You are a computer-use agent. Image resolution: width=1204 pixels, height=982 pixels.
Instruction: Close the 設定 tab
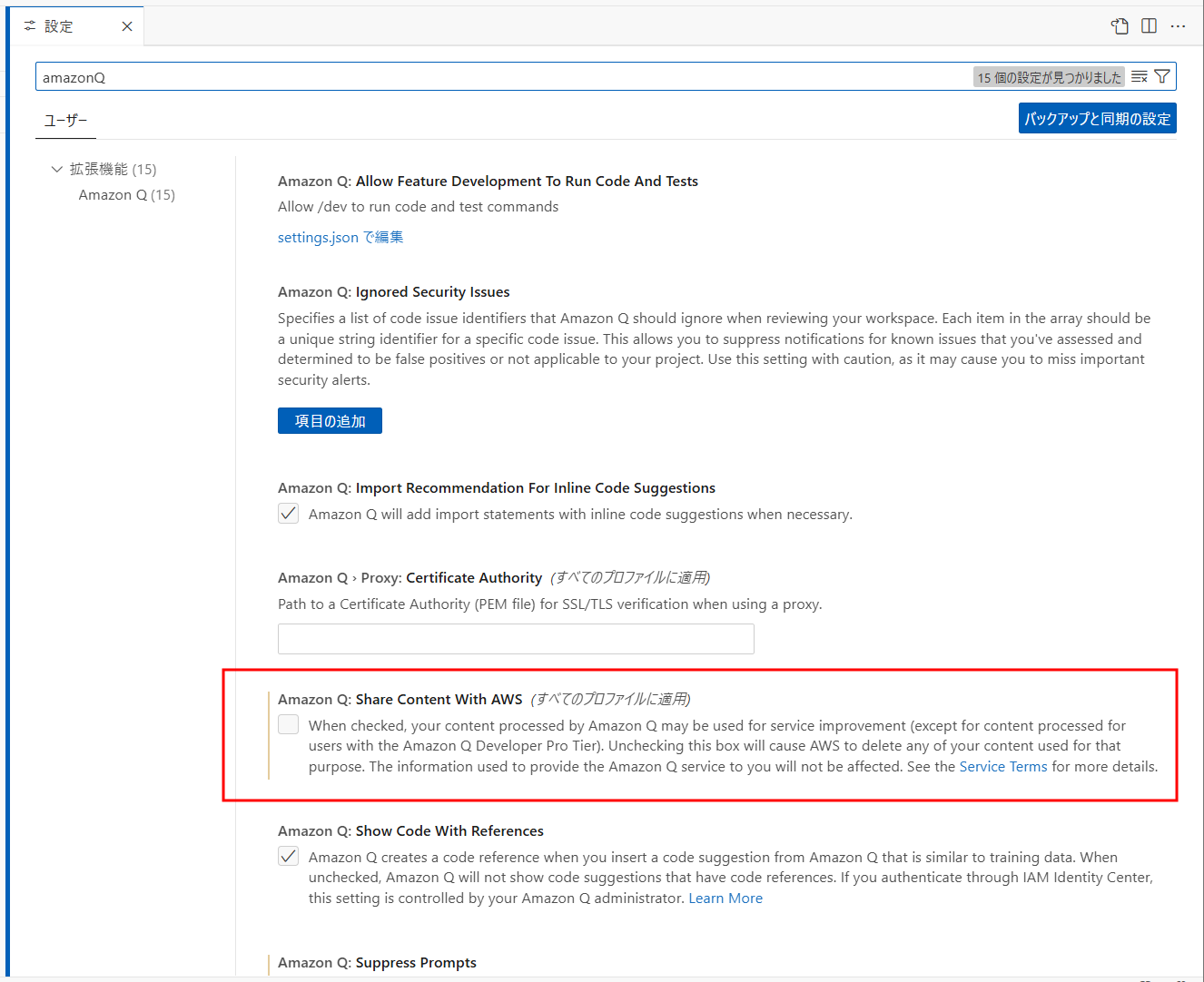pos(127,26)
